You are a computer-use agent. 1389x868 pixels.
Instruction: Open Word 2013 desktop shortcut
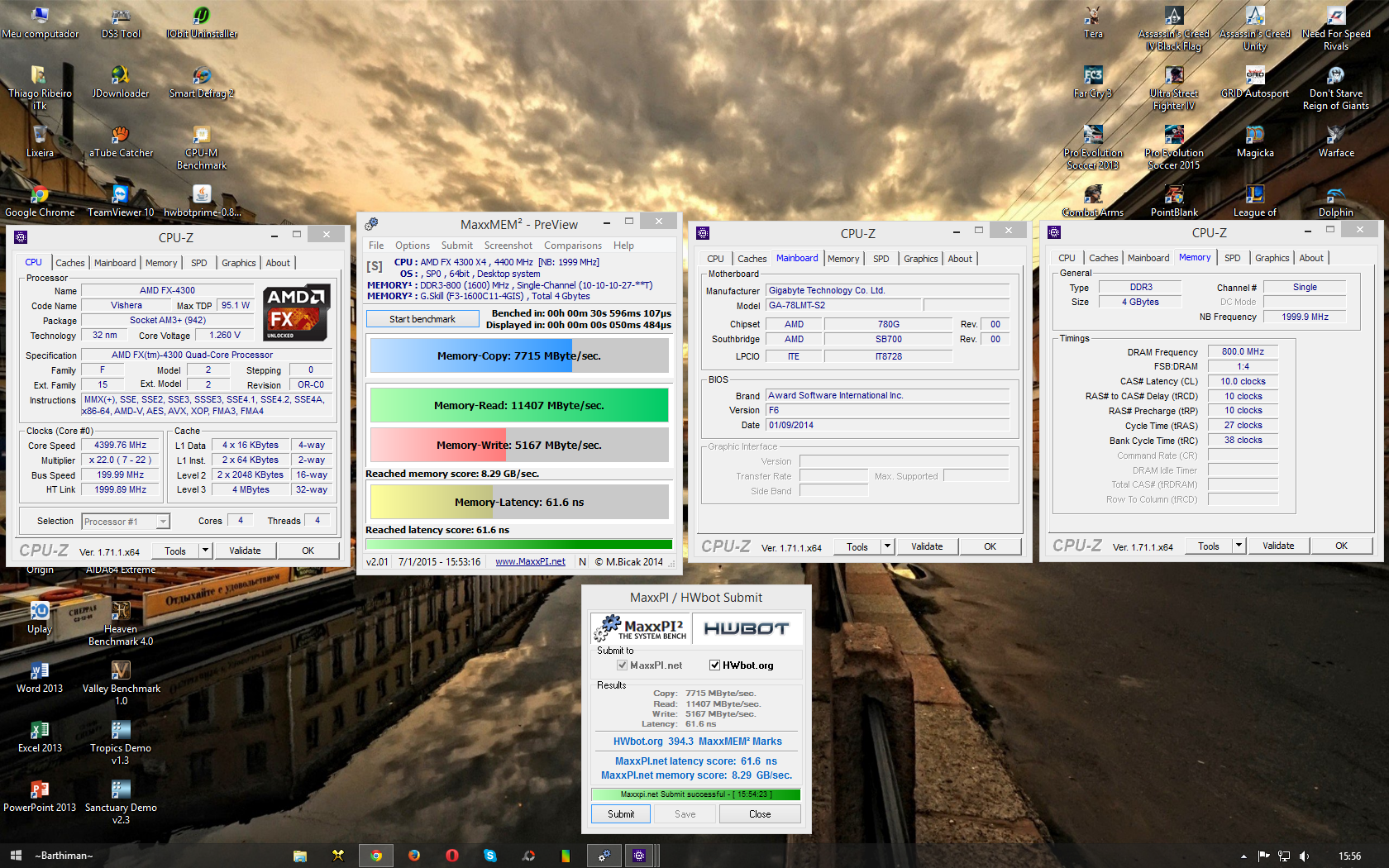point(40,677)
